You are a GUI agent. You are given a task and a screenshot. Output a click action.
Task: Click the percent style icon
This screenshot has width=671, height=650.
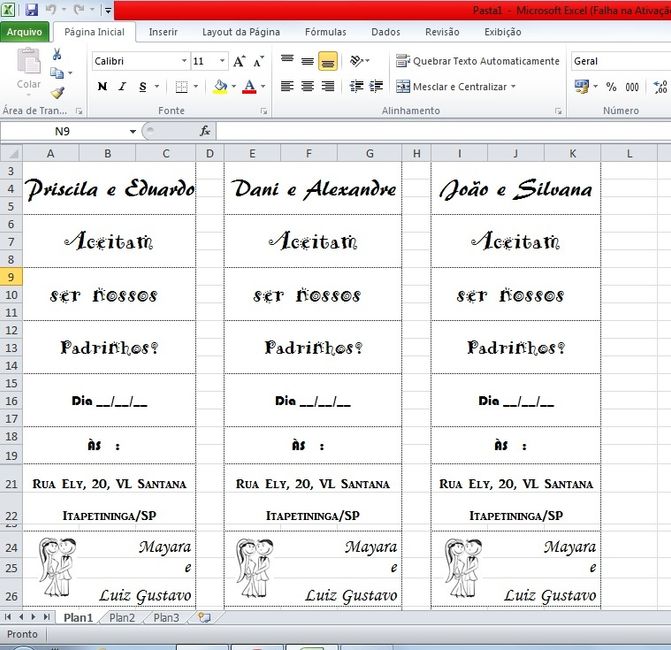(611, 87)
